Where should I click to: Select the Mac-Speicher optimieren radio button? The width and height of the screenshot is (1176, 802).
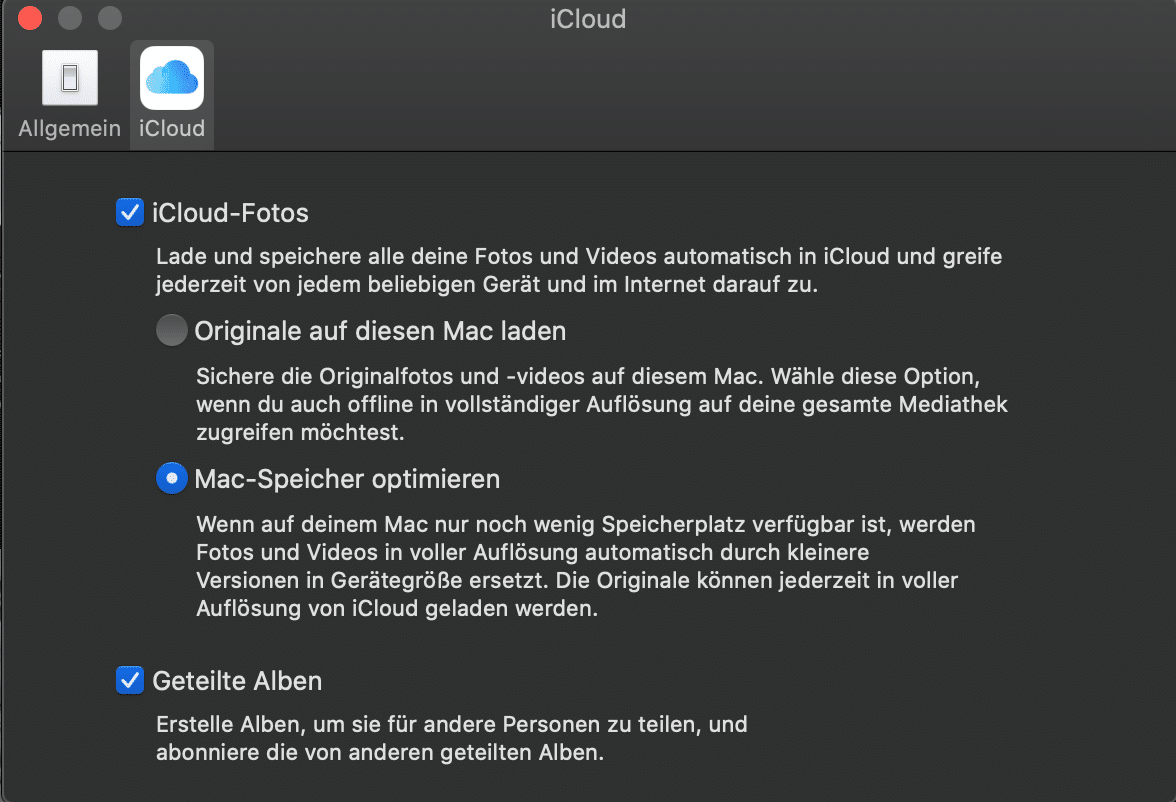[172, 478]
